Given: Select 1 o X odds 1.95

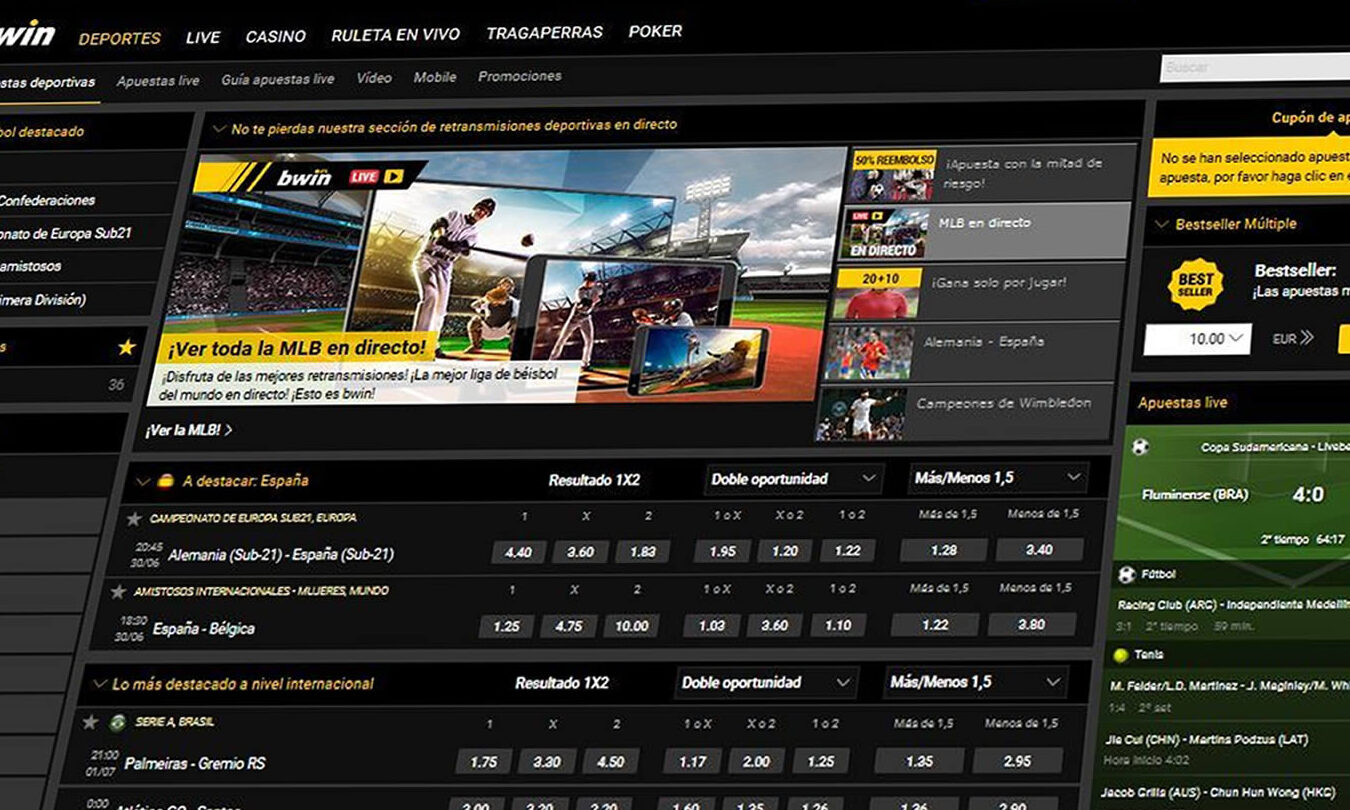Looking at the screenshot, I should [722, 551].
